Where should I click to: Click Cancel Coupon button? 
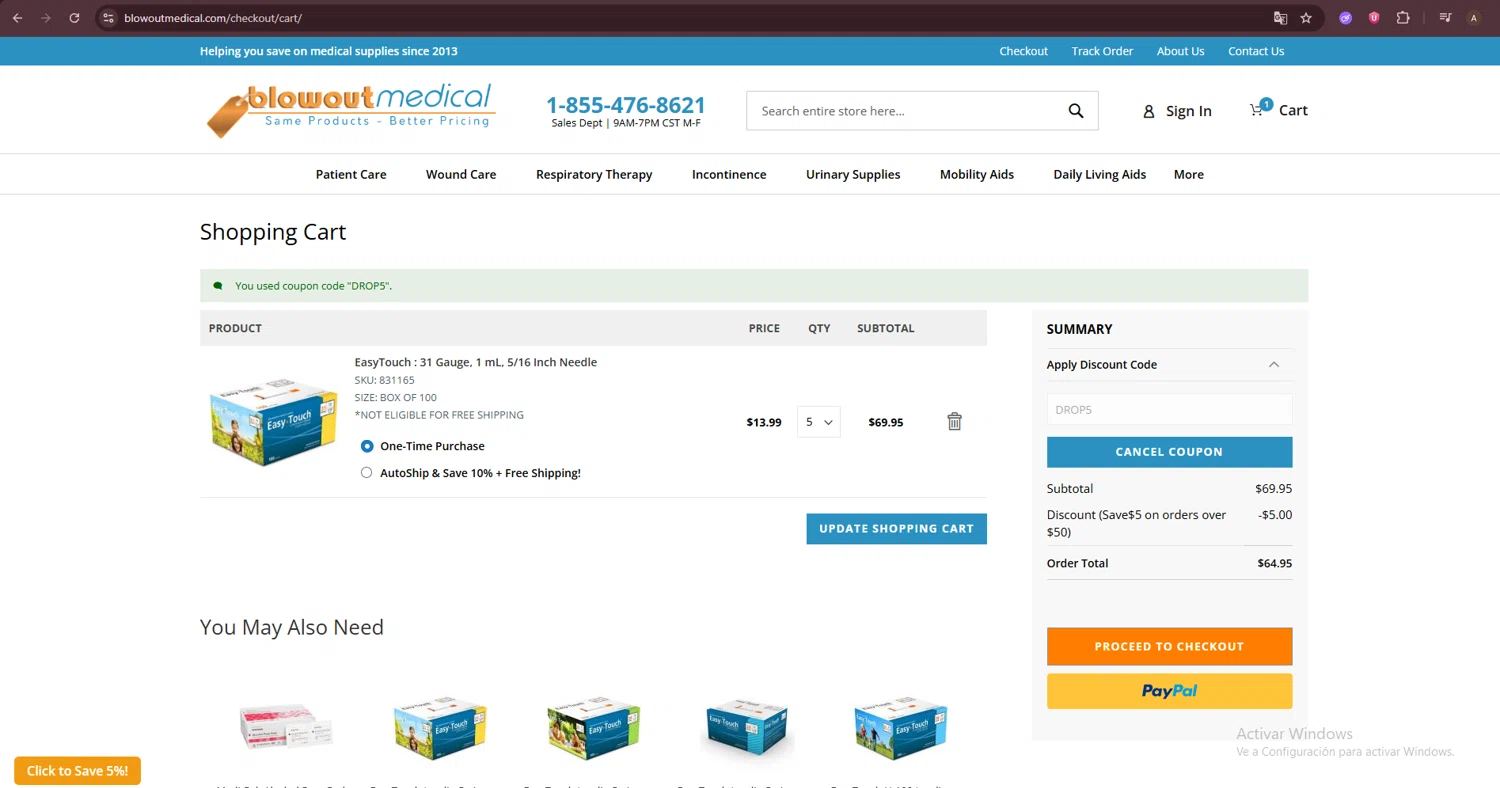coord(1169,452)
